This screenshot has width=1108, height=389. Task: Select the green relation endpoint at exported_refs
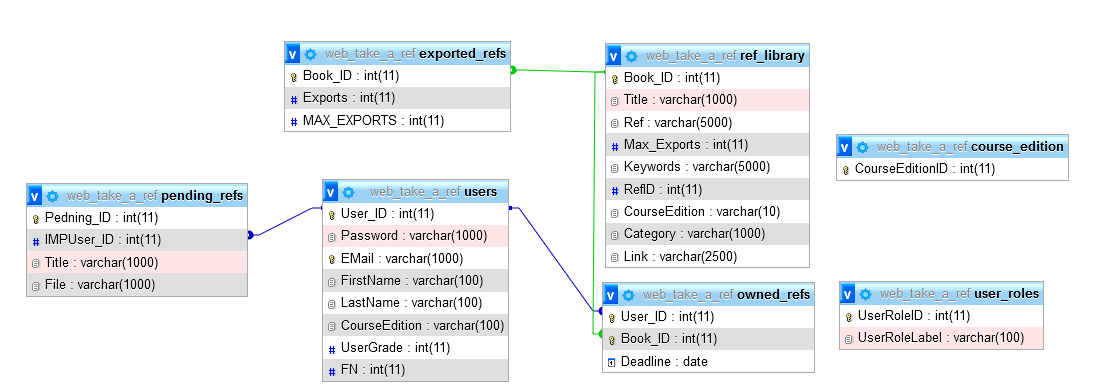point(514,69)
